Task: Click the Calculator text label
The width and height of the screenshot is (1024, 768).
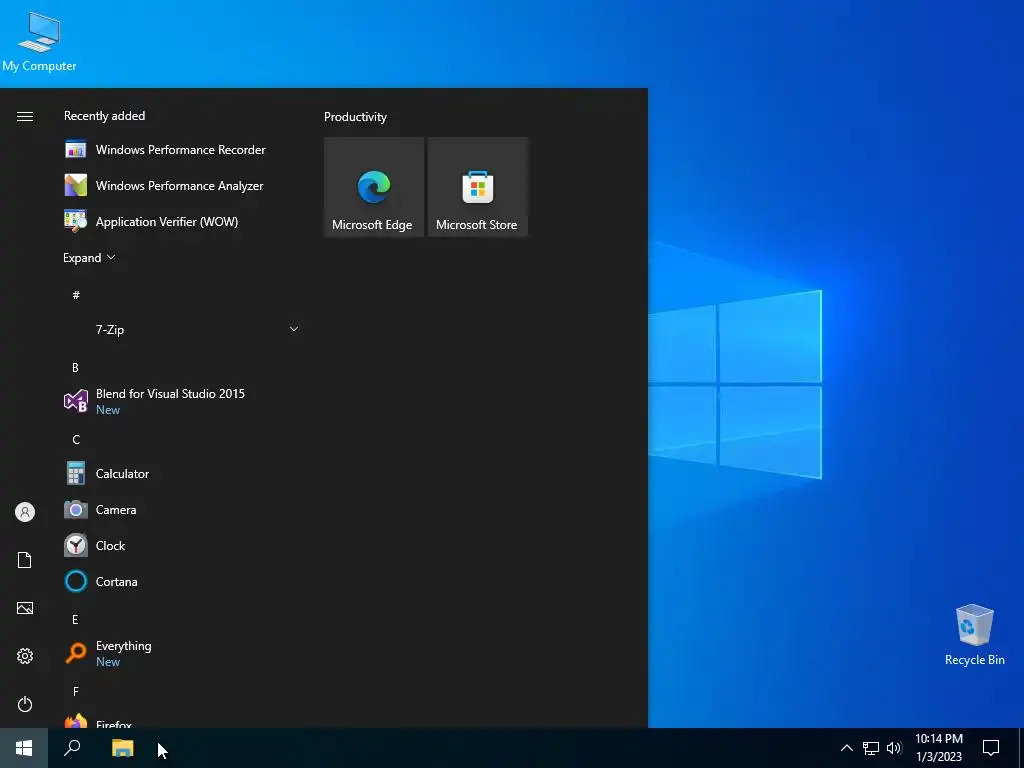Action: pyautogui.click(x=122, y=473)
